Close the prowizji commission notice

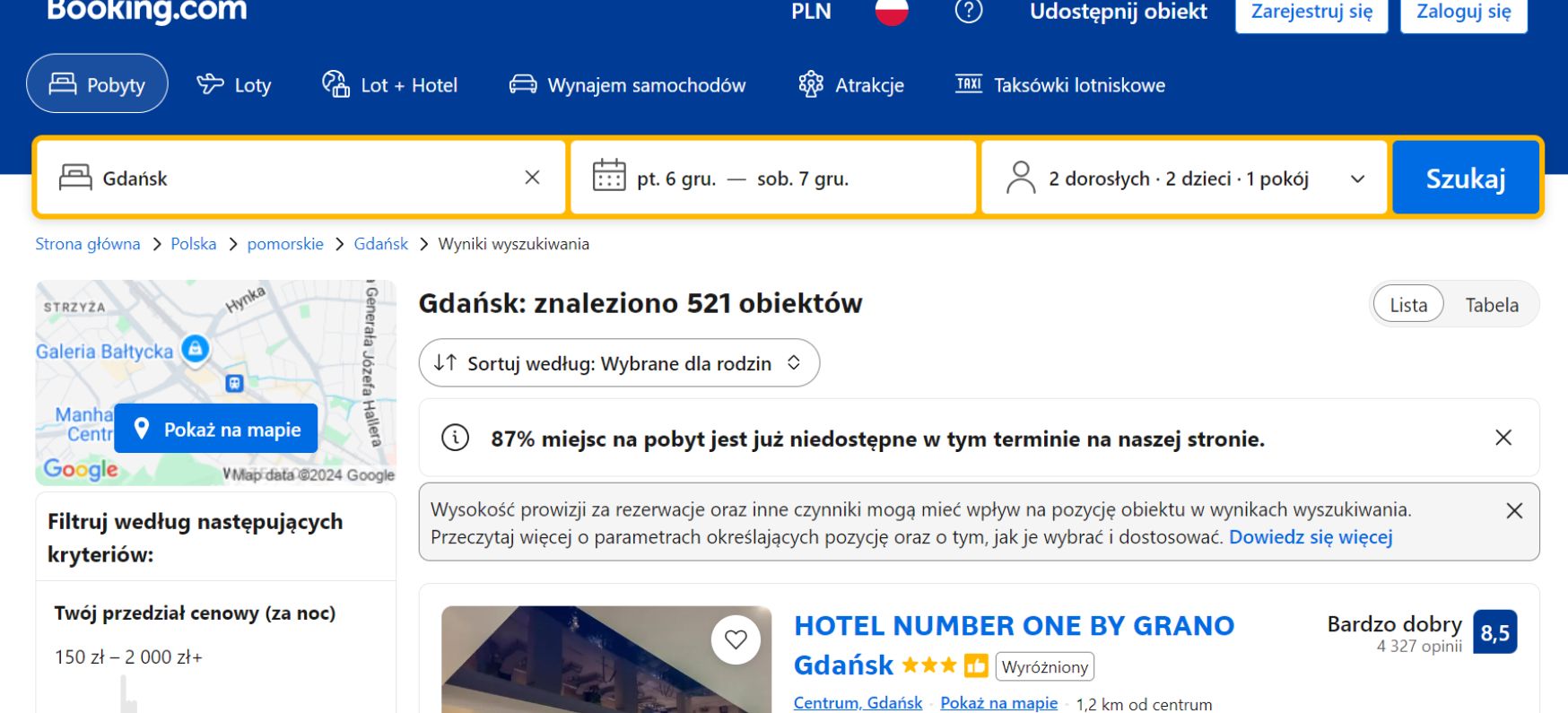tap(1514, 510)
